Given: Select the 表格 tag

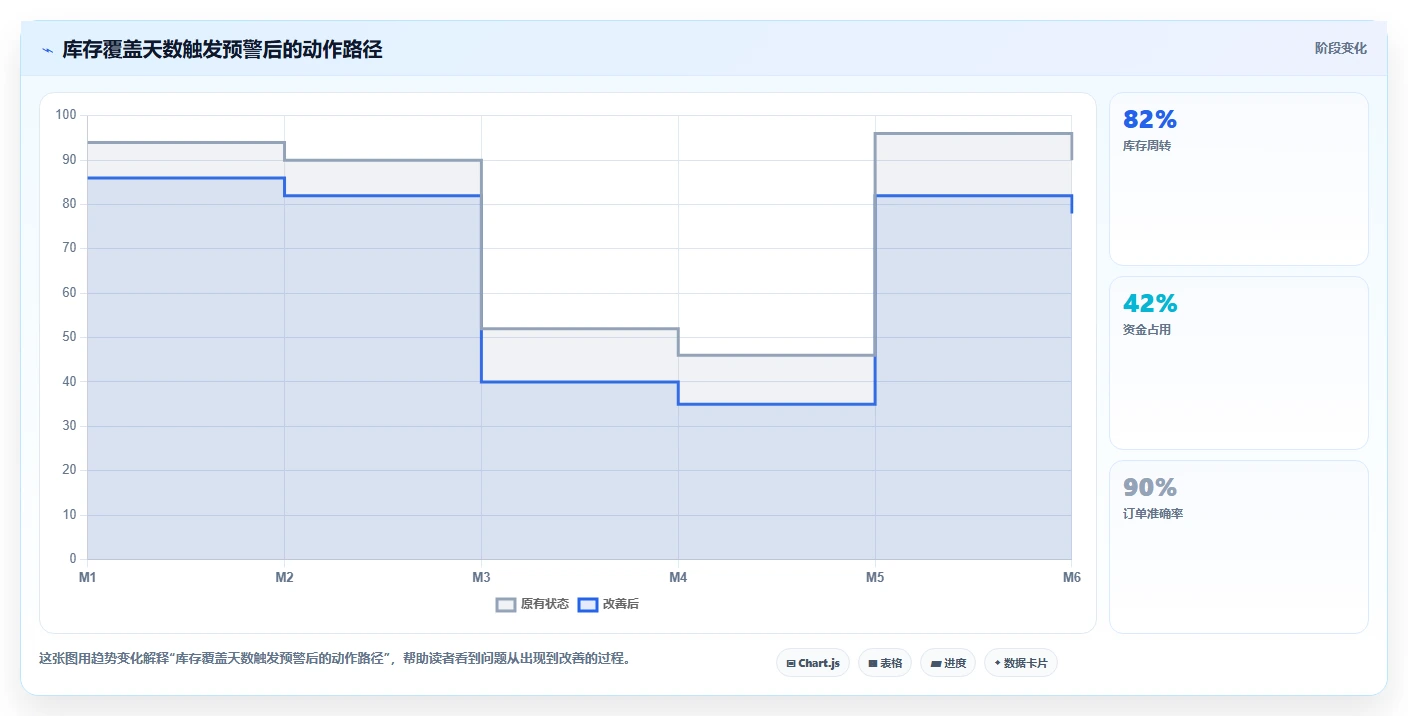Looking at the screenshot, I should point(885,663).
